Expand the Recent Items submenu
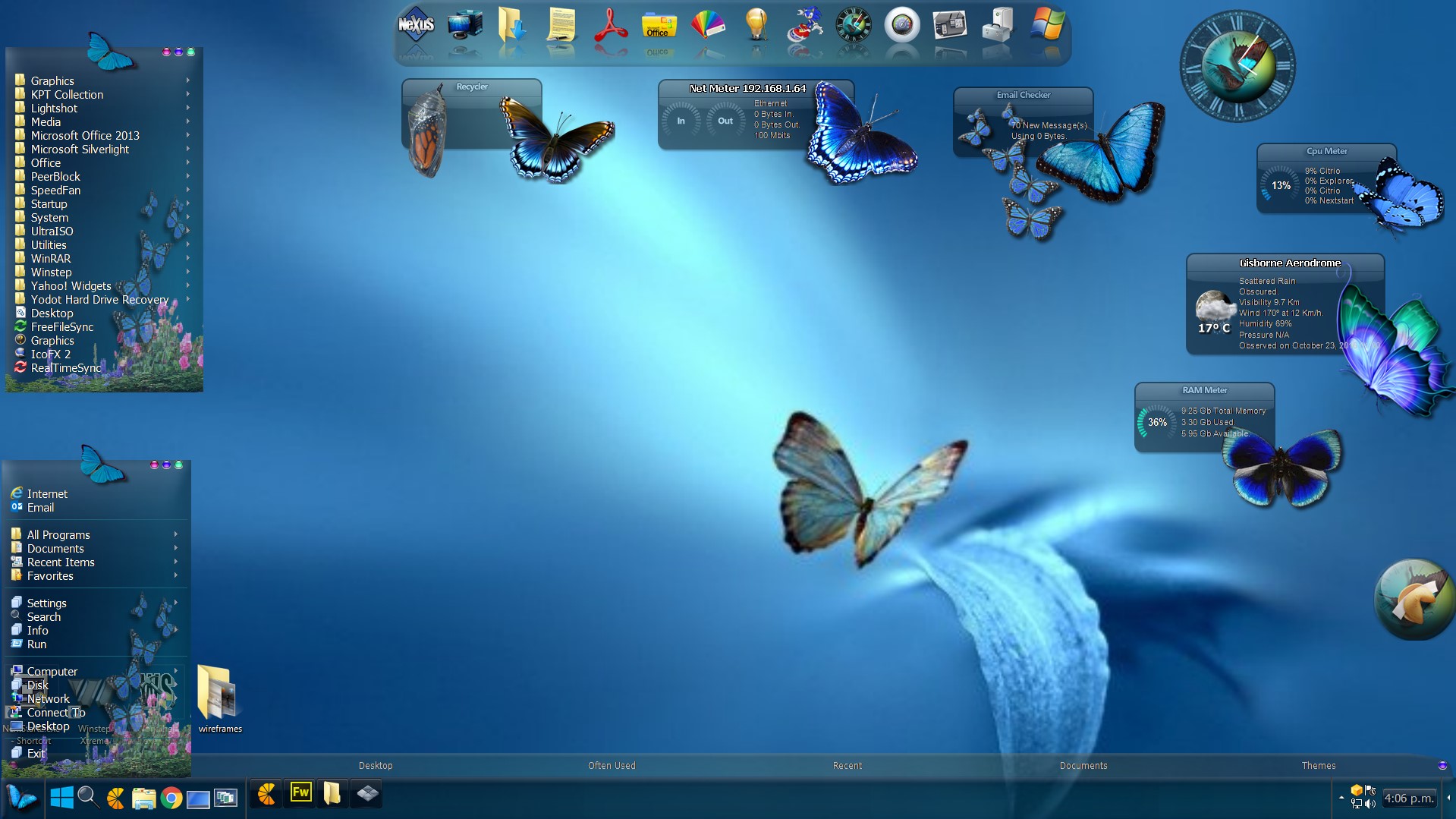1456x819 pixels. (x=61, y=562)
